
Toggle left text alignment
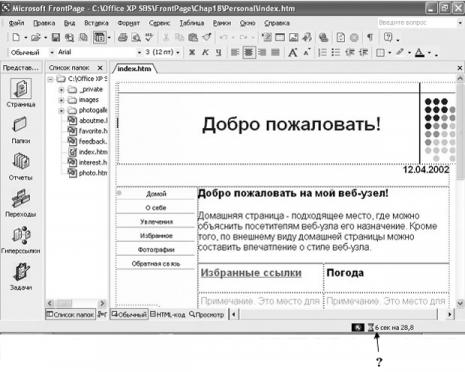235,53
